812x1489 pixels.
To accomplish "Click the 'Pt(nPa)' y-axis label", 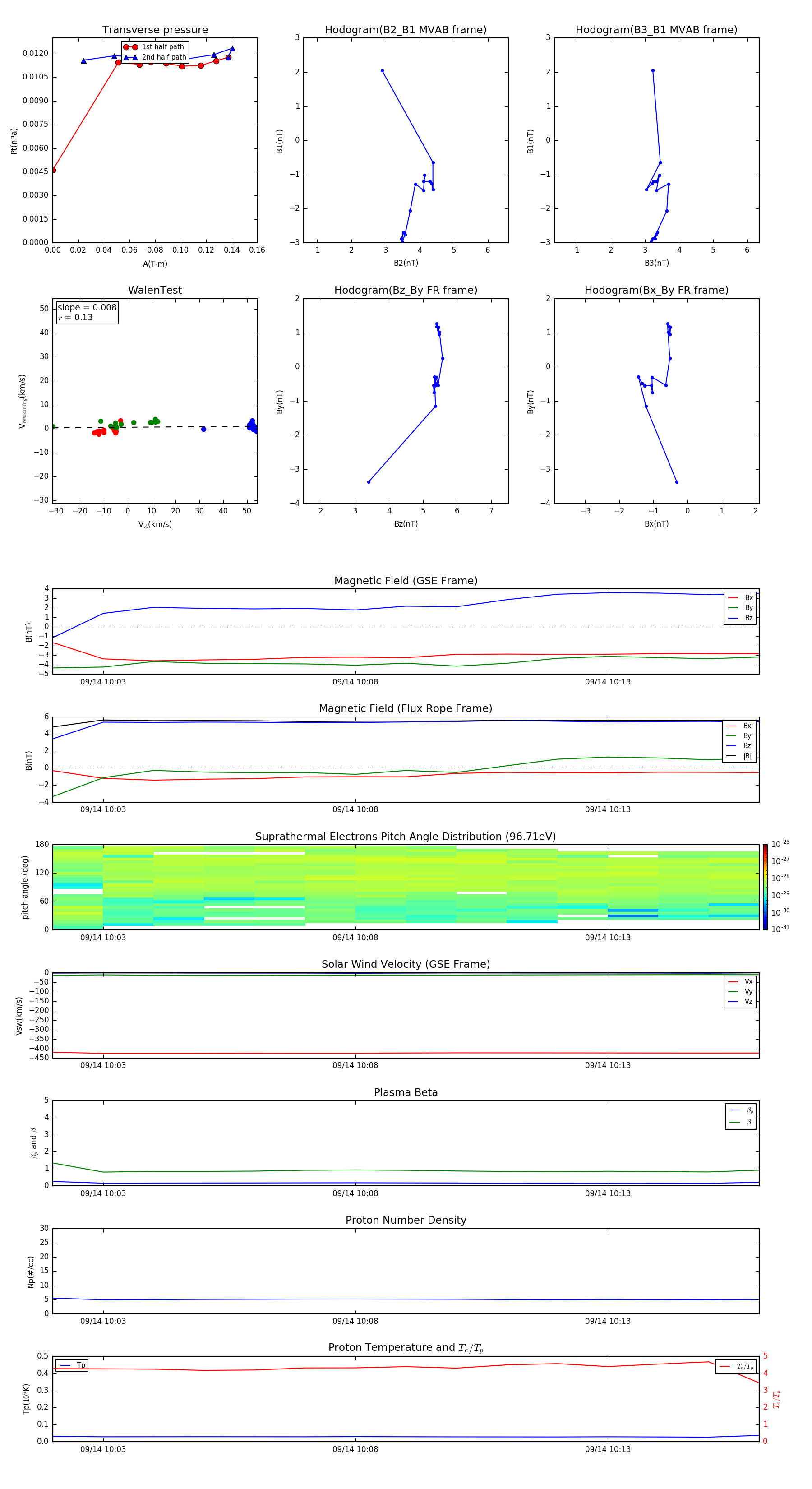I will pyautogui.click(x=14, y=141).
